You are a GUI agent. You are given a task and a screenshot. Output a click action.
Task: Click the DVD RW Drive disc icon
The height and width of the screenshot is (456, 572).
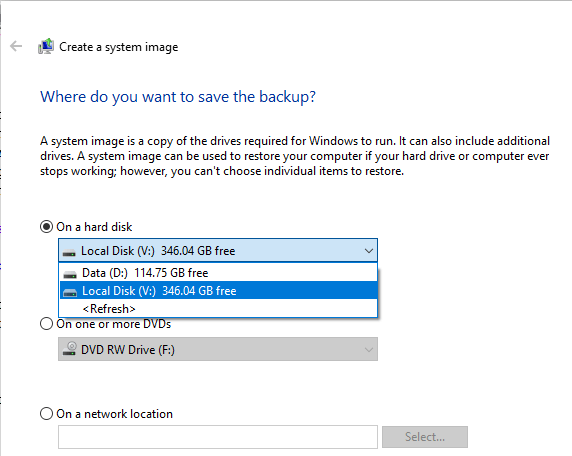(x=69, y=348)
